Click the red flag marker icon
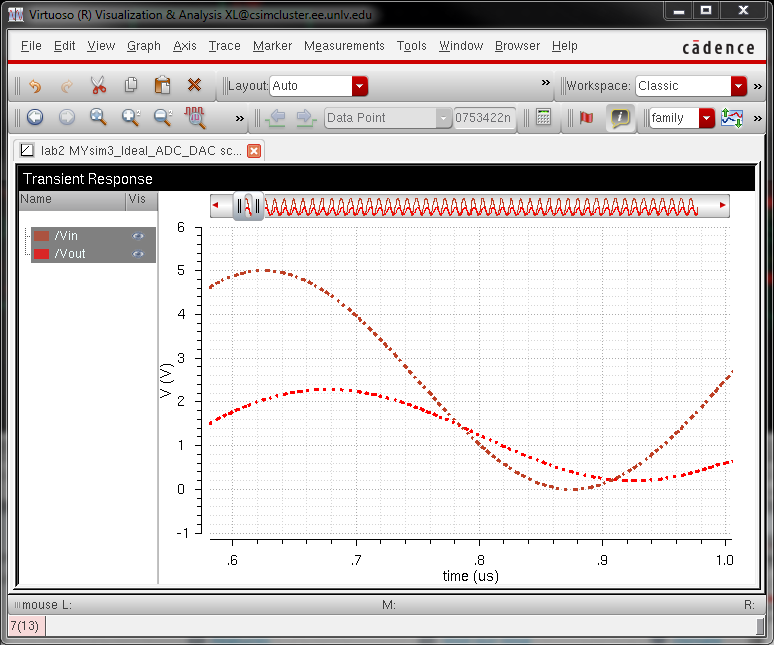This screenshot has height=645, width=774. tap(587, 118)
